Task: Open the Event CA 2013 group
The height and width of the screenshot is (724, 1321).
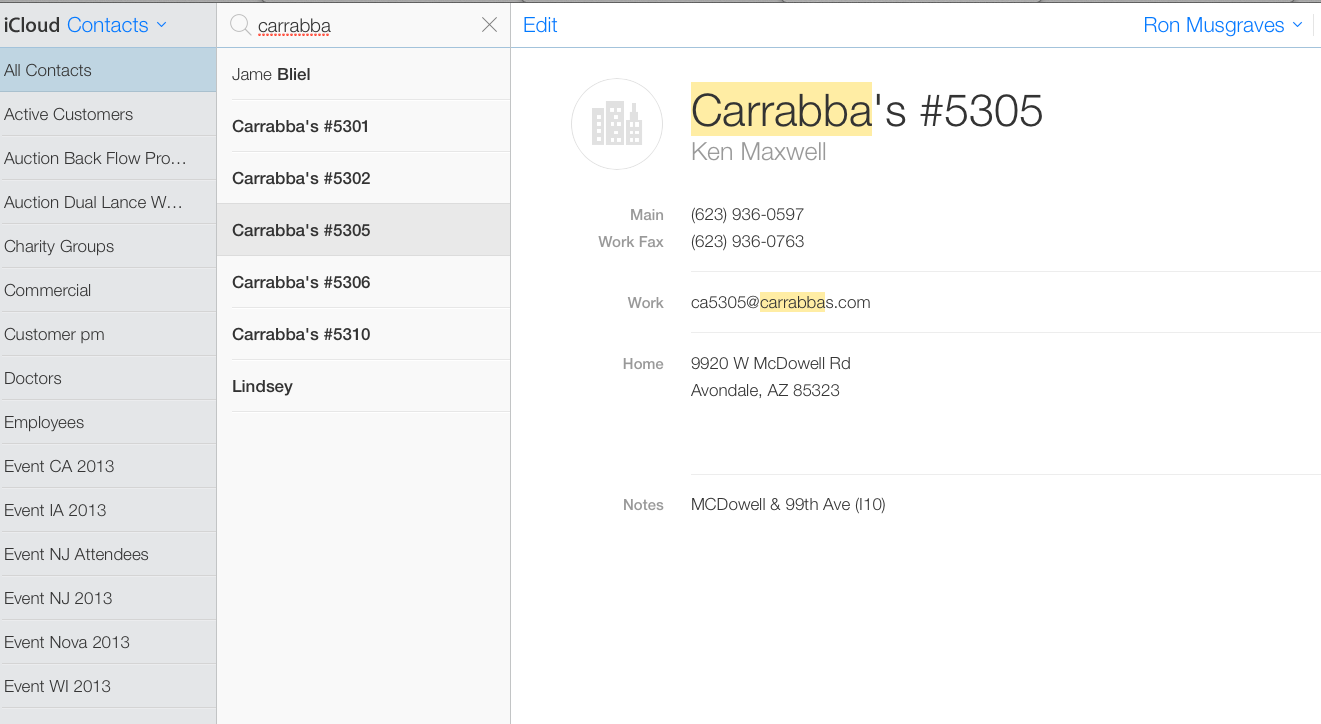Action: pyautogui.click(x=108, y=466)
